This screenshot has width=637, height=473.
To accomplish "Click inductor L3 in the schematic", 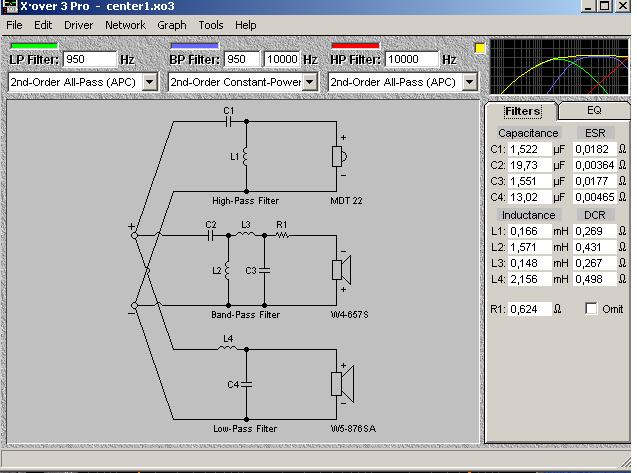I will (246, 234).
